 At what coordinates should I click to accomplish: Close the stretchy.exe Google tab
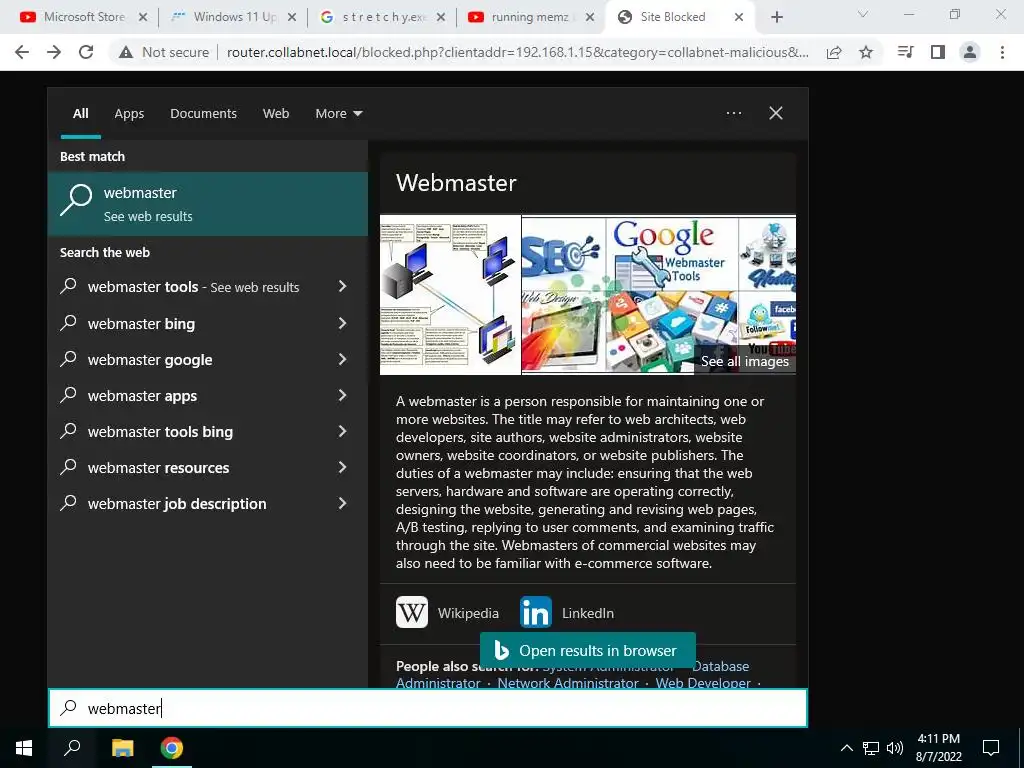pyautogui.click(x=441, y=17)
